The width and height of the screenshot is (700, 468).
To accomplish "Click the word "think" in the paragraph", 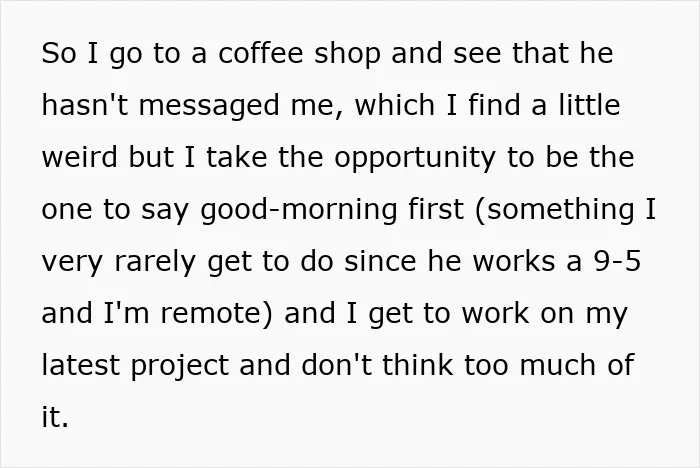I will pyautogui.click(x=417, y=365).
